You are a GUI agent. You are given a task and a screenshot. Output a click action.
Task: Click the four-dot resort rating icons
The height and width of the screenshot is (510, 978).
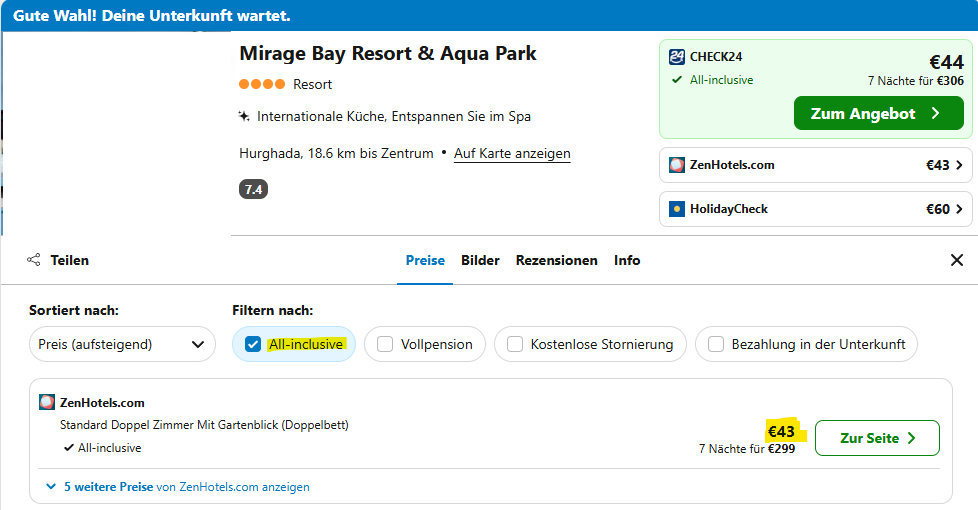(x=262, y=84)
